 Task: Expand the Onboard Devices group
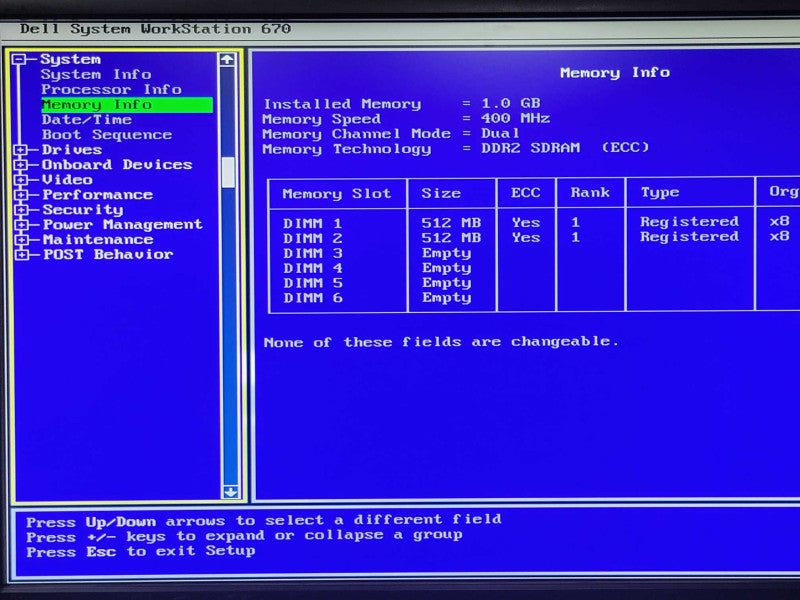(20, 165)
